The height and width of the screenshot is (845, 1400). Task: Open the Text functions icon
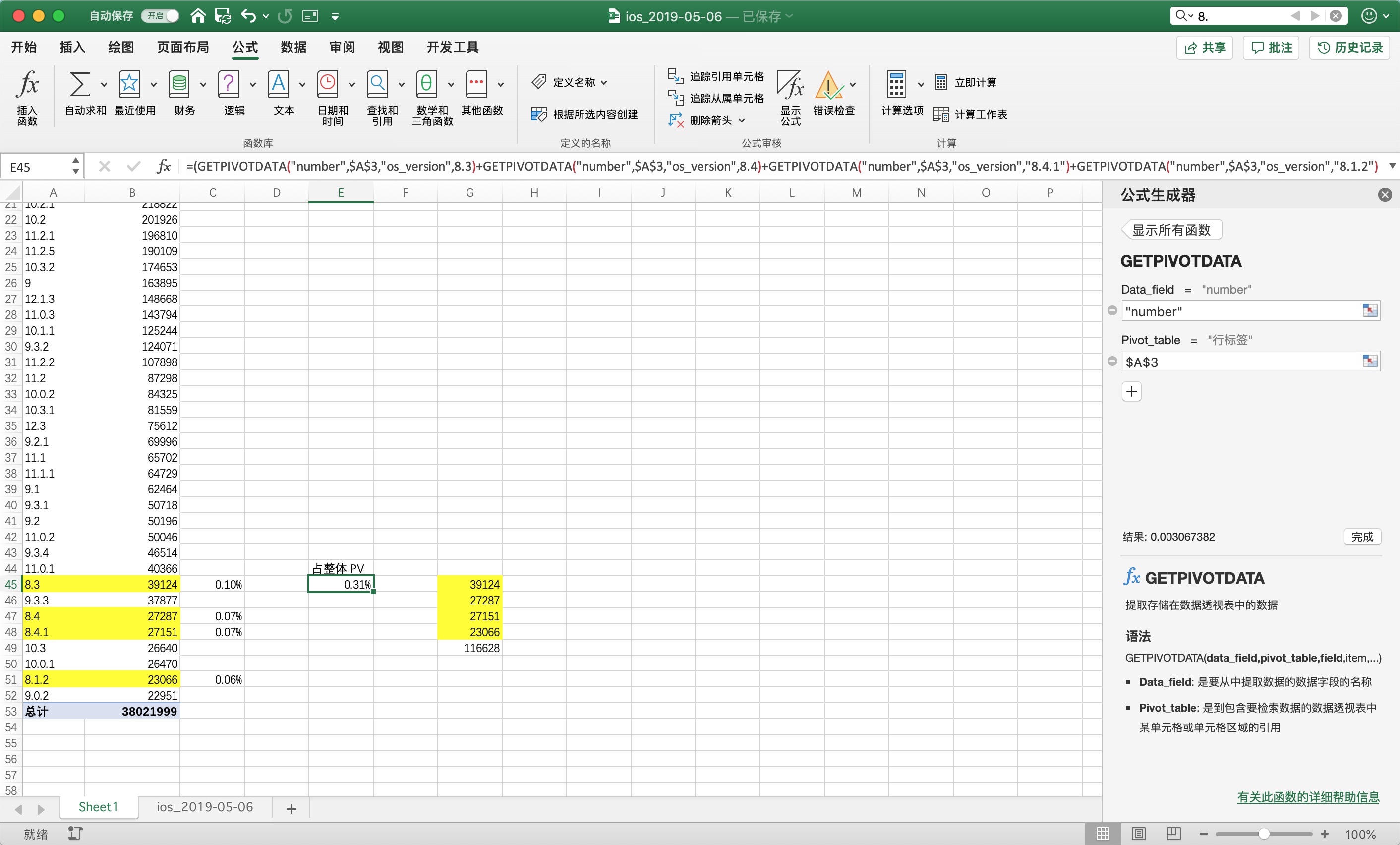tap(278, 84)
